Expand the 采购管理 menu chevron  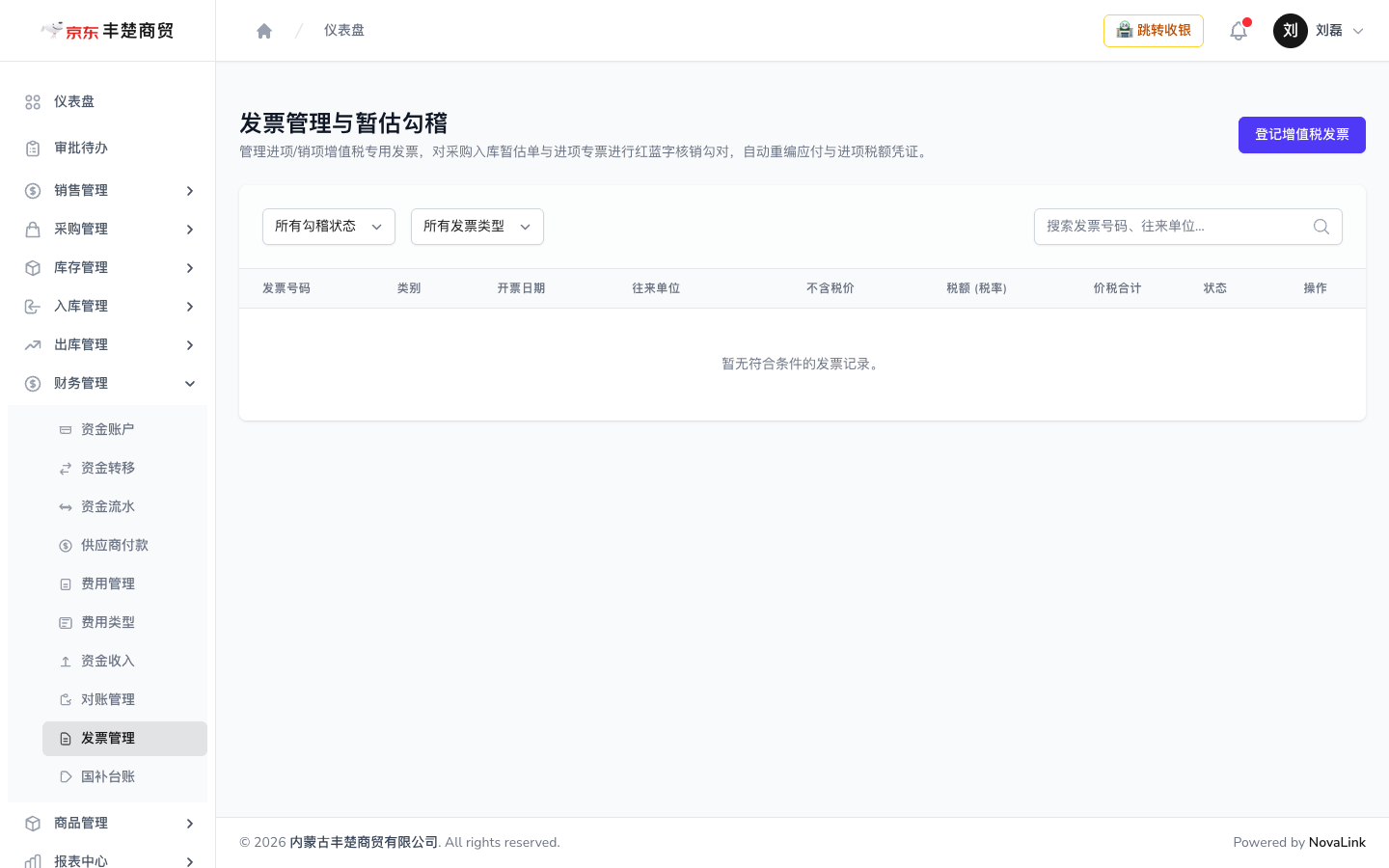point(190,230)
